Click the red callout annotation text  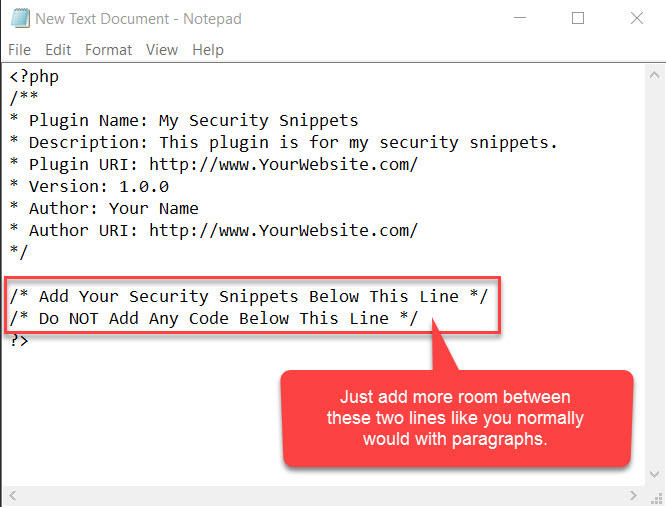(455, 418)
